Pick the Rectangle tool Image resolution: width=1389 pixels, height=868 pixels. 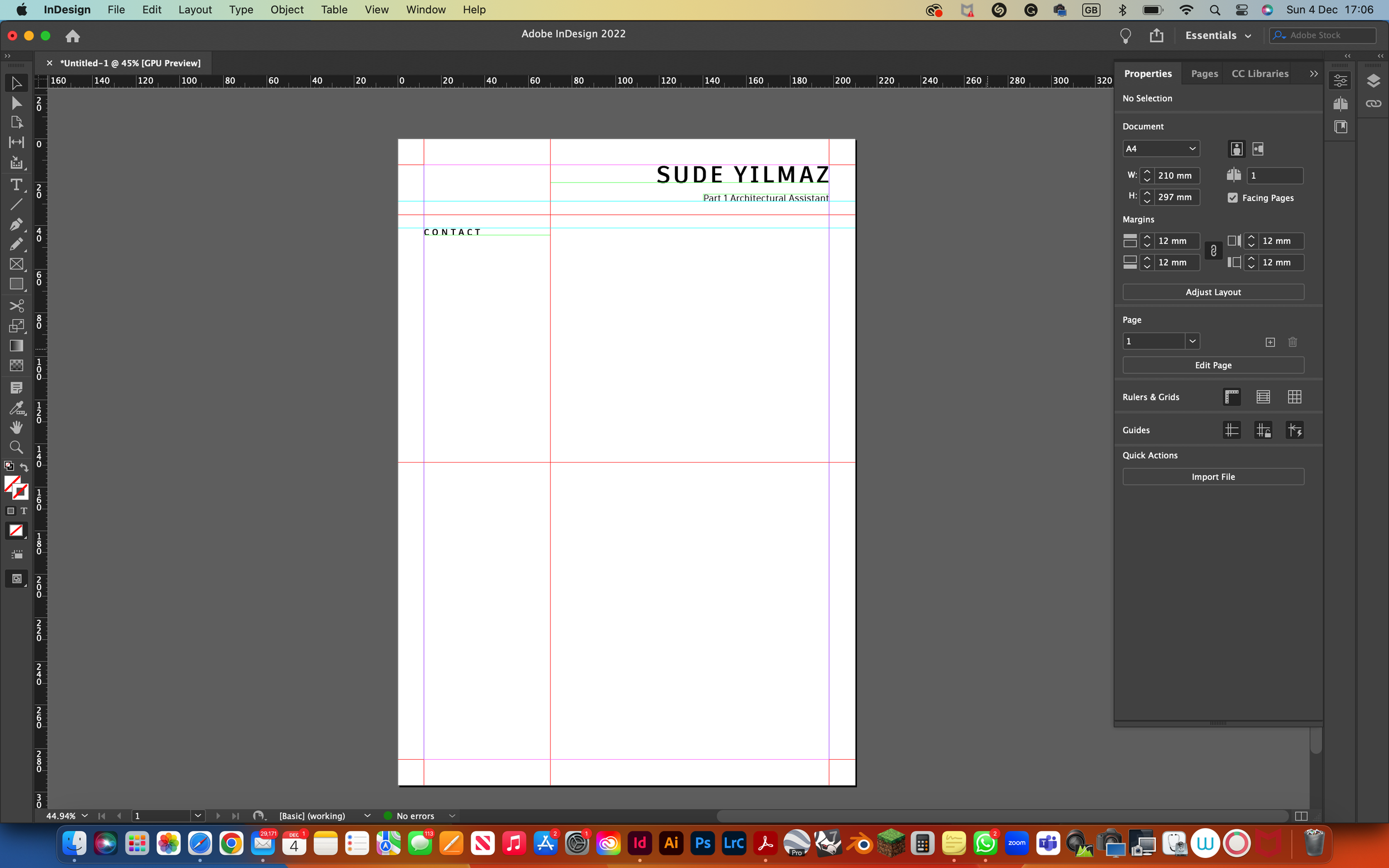coord(16,284)
